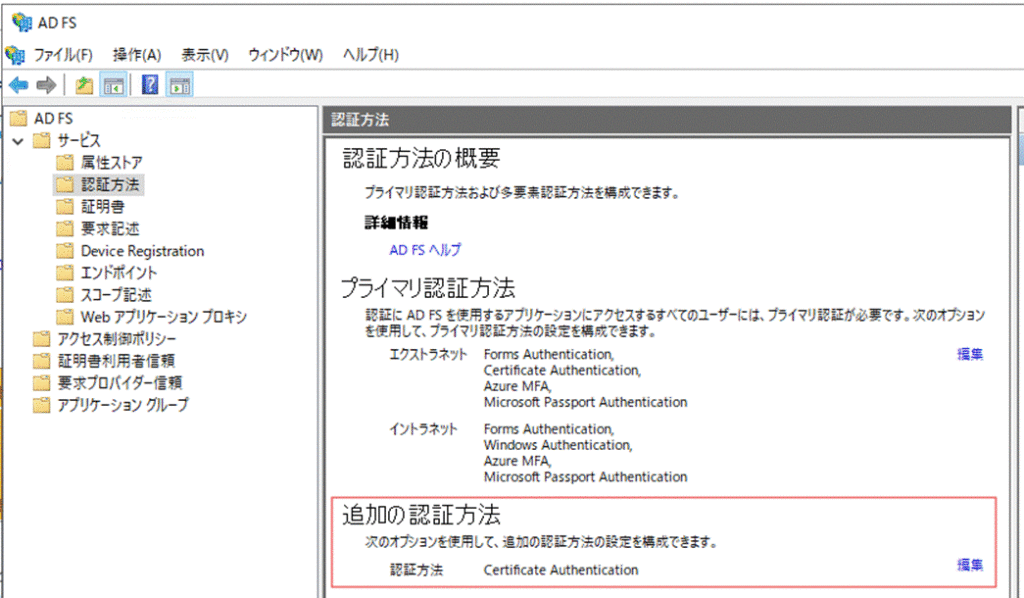Select 証明書利用者信頼 label in tree
1024x598 pixels.
[116, 360]
